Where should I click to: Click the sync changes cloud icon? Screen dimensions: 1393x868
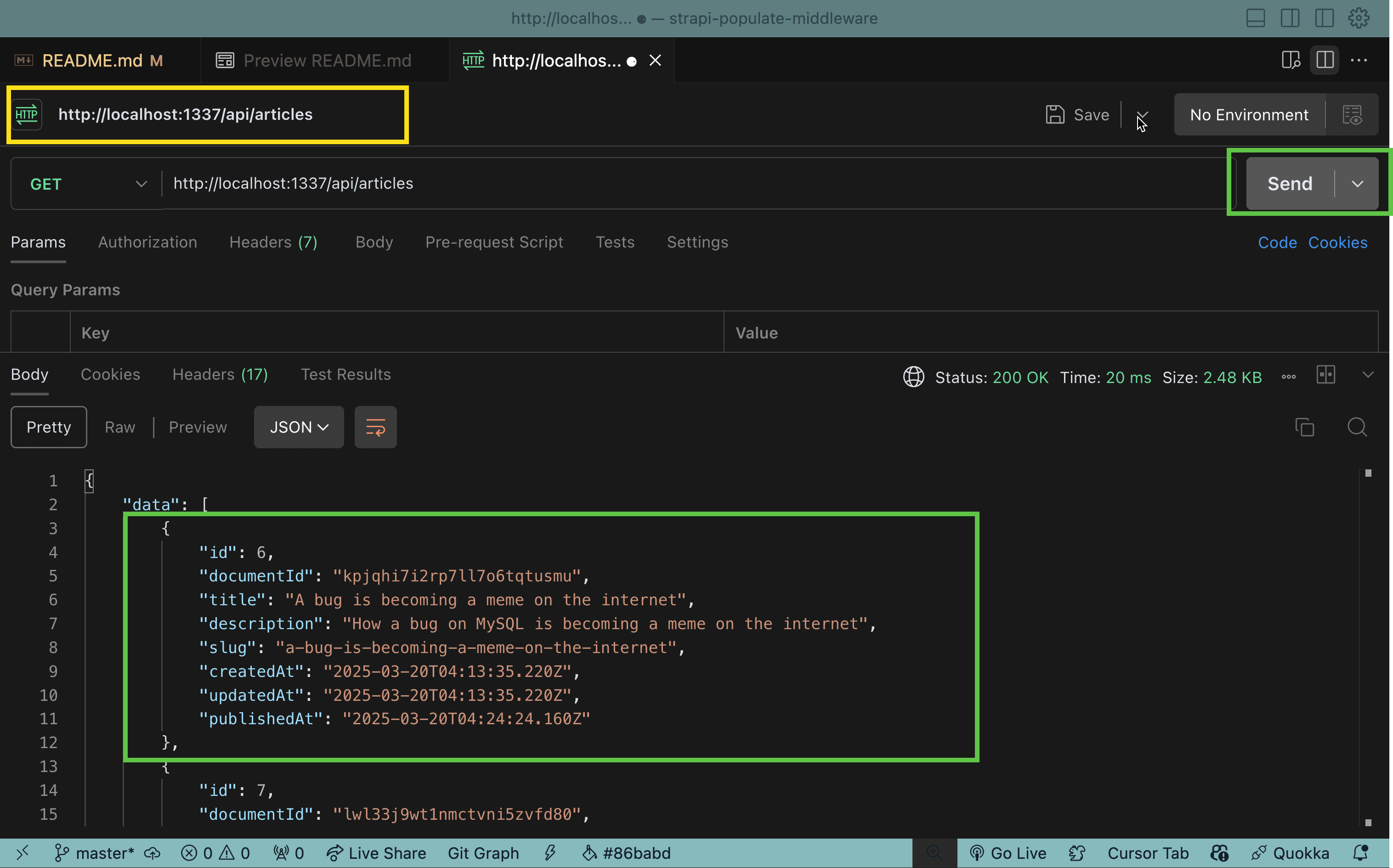click(152, 853)
